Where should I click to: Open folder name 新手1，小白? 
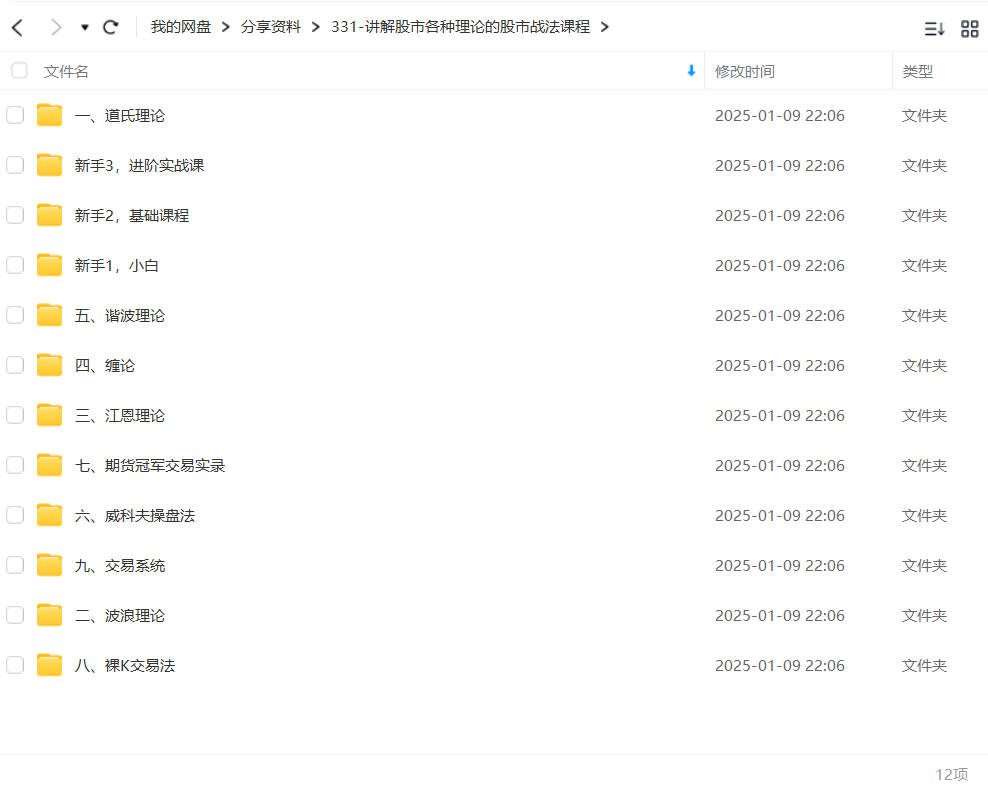(117, 265)
